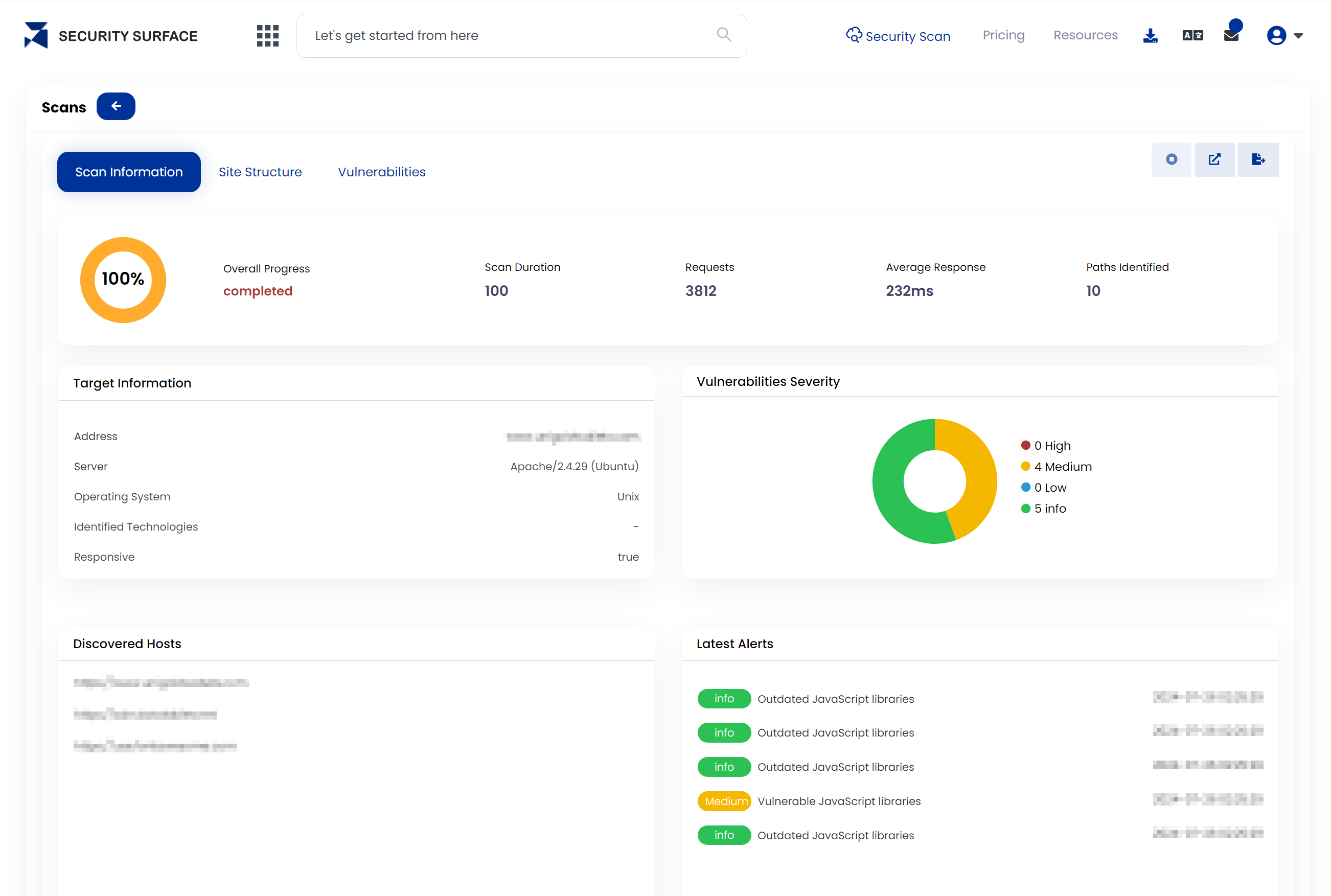Image resolution: width=1331 pixels, height=896 pixels.
Task: Open the scan in external link icon
Action: (1214, 159)
